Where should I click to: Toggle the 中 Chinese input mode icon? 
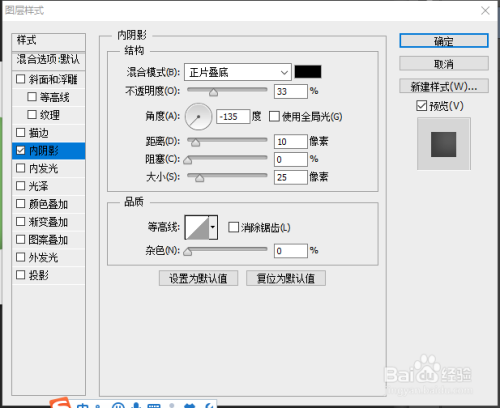[x=82, y=405]
